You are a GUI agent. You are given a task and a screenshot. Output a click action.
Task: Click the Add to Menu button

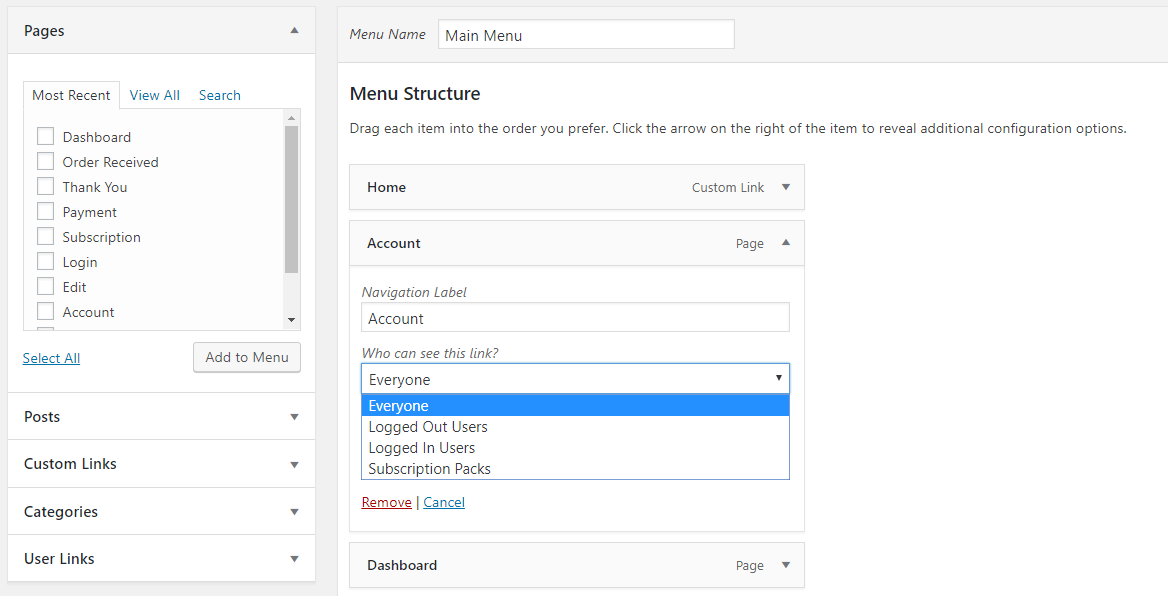(x=247, y=358)
